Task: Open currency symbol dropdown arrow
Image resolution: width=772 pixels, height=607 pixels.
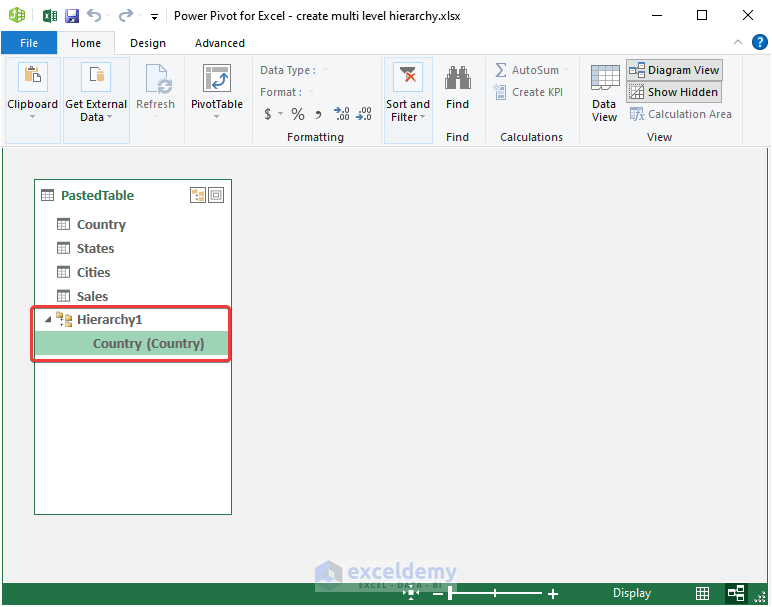Action: tap(280, 114)
